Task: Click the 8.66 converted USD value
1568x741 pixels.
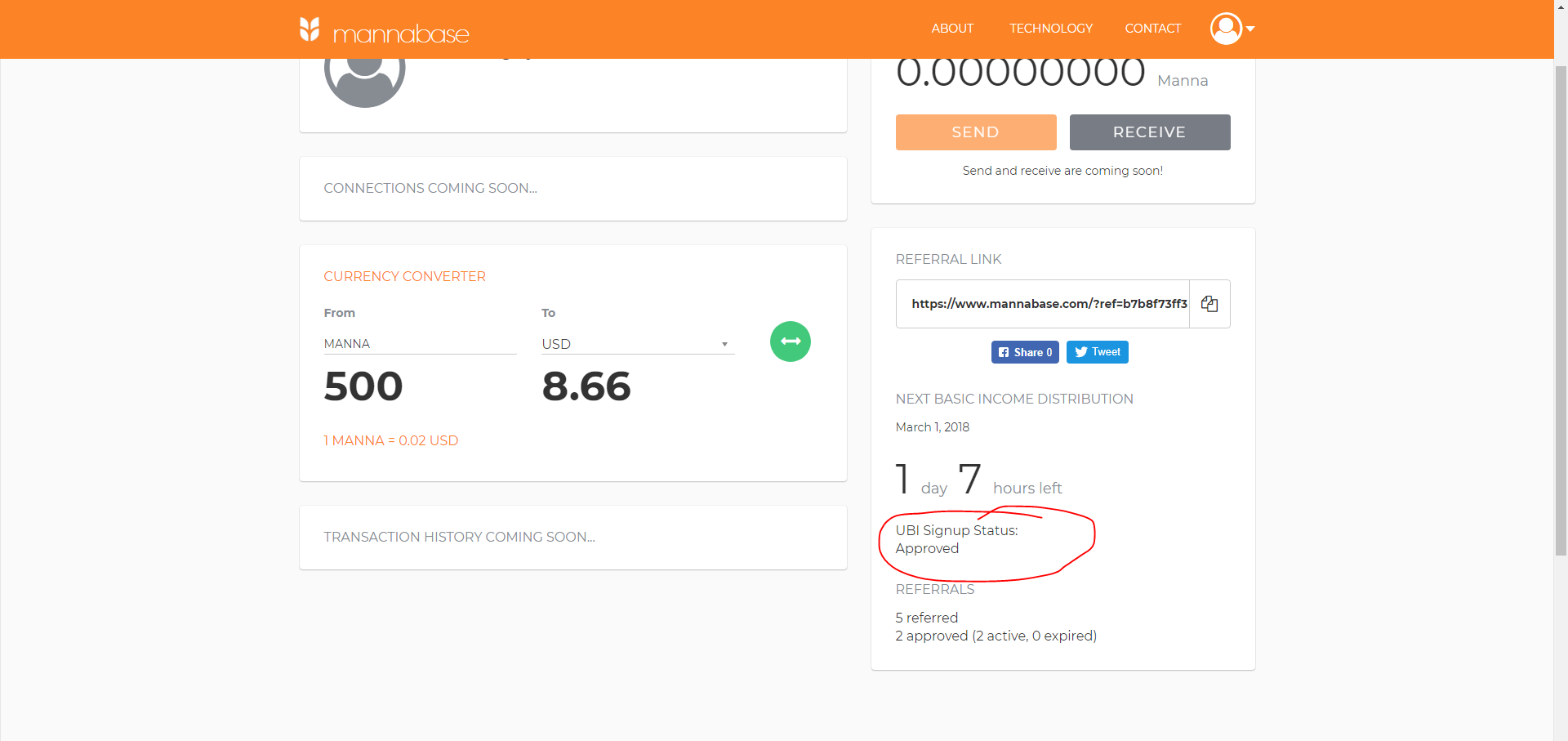Action: [586, 386]
